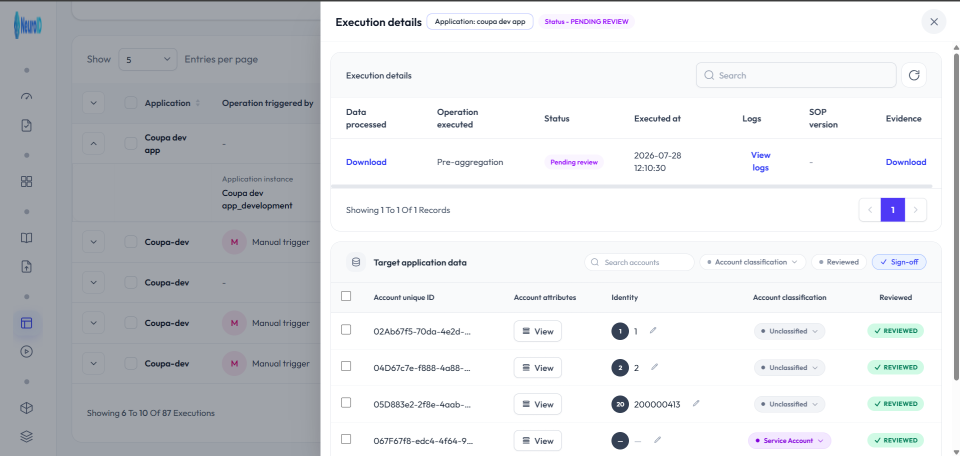Open the stacked layers icon in sidebar
Screen dimensions: 960x456
coord(26,436)
